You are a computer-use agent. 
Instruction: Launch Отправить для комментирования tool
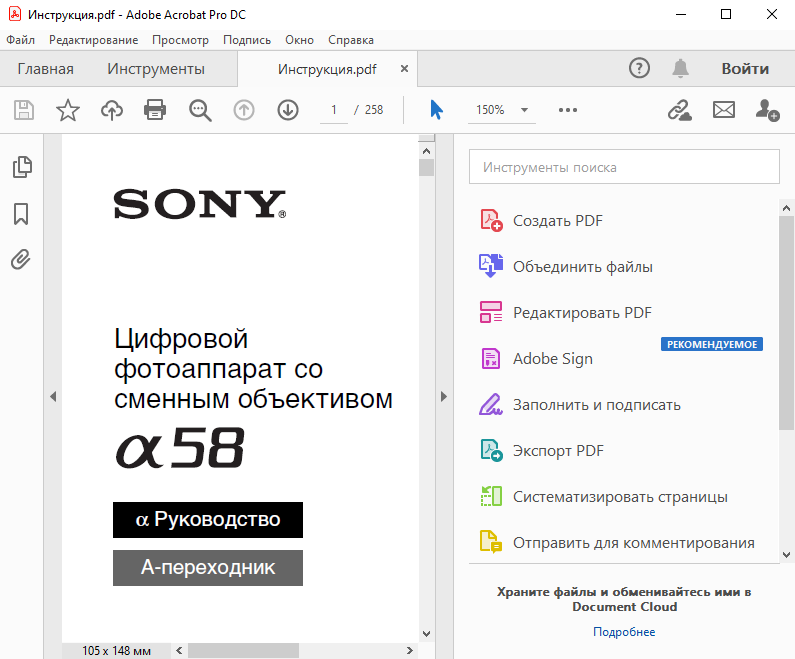[617, 542]
